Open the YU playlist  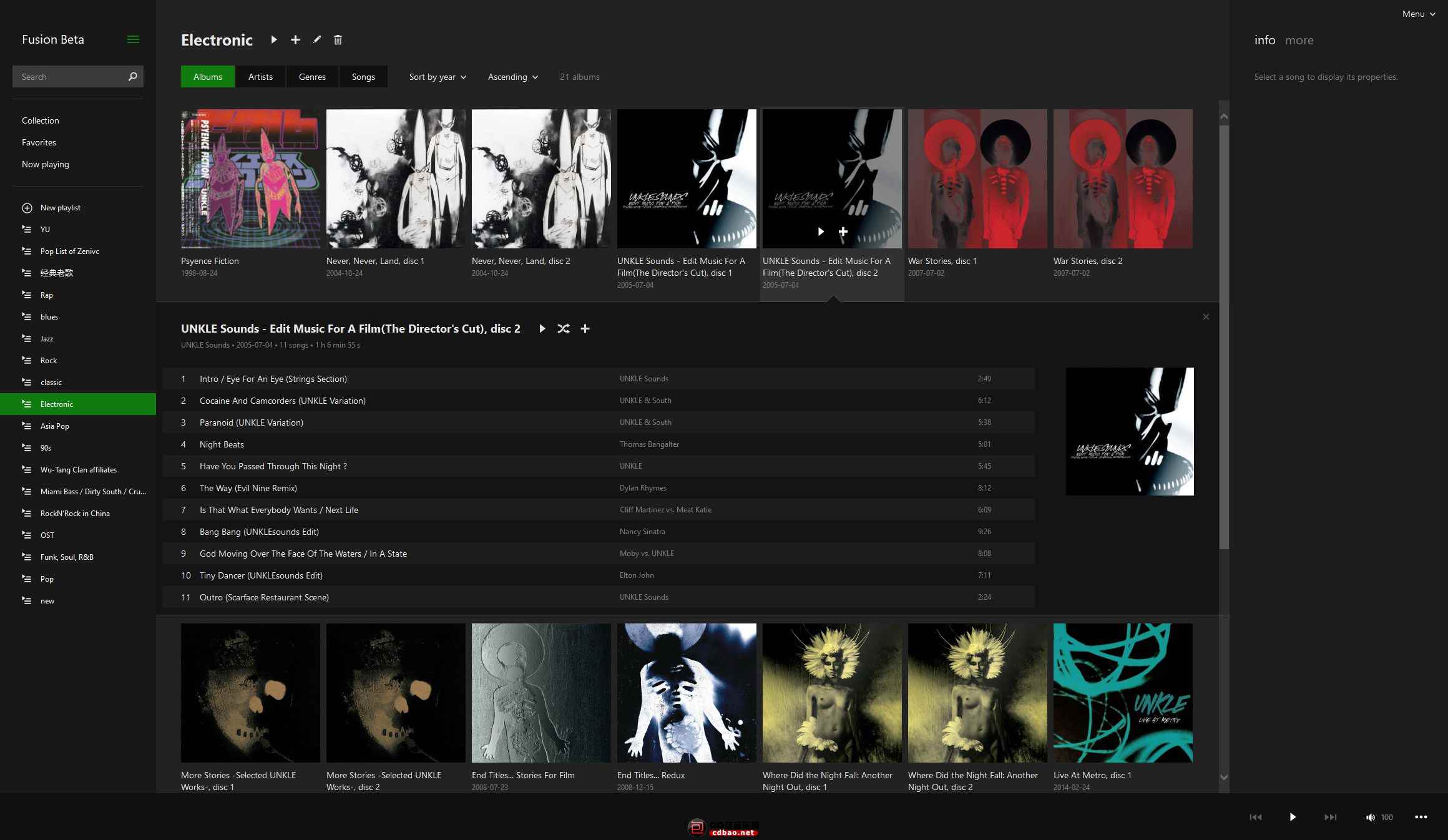tap(78, 229)
